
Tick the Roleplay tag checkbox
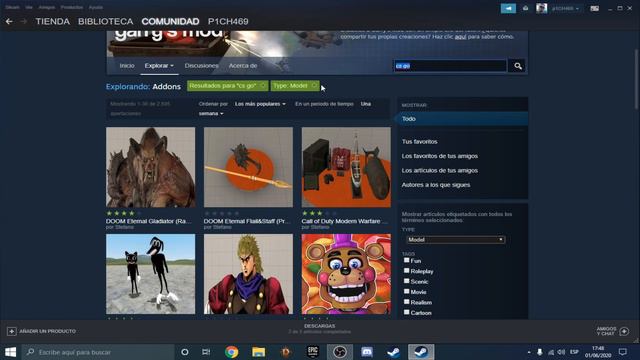click(x=407, y=271)
